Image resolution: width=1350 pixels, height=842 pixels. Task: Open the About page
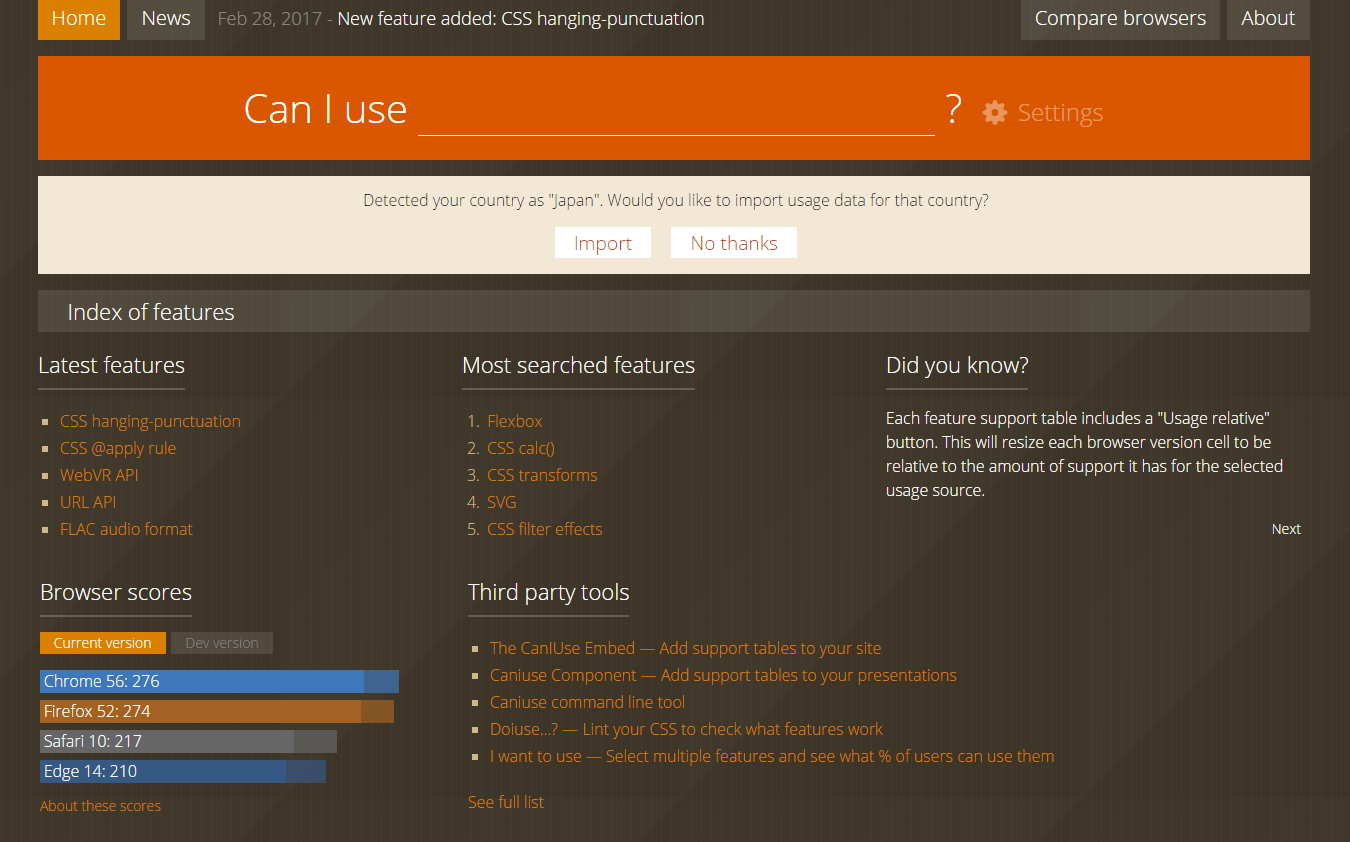(1268, 19)
